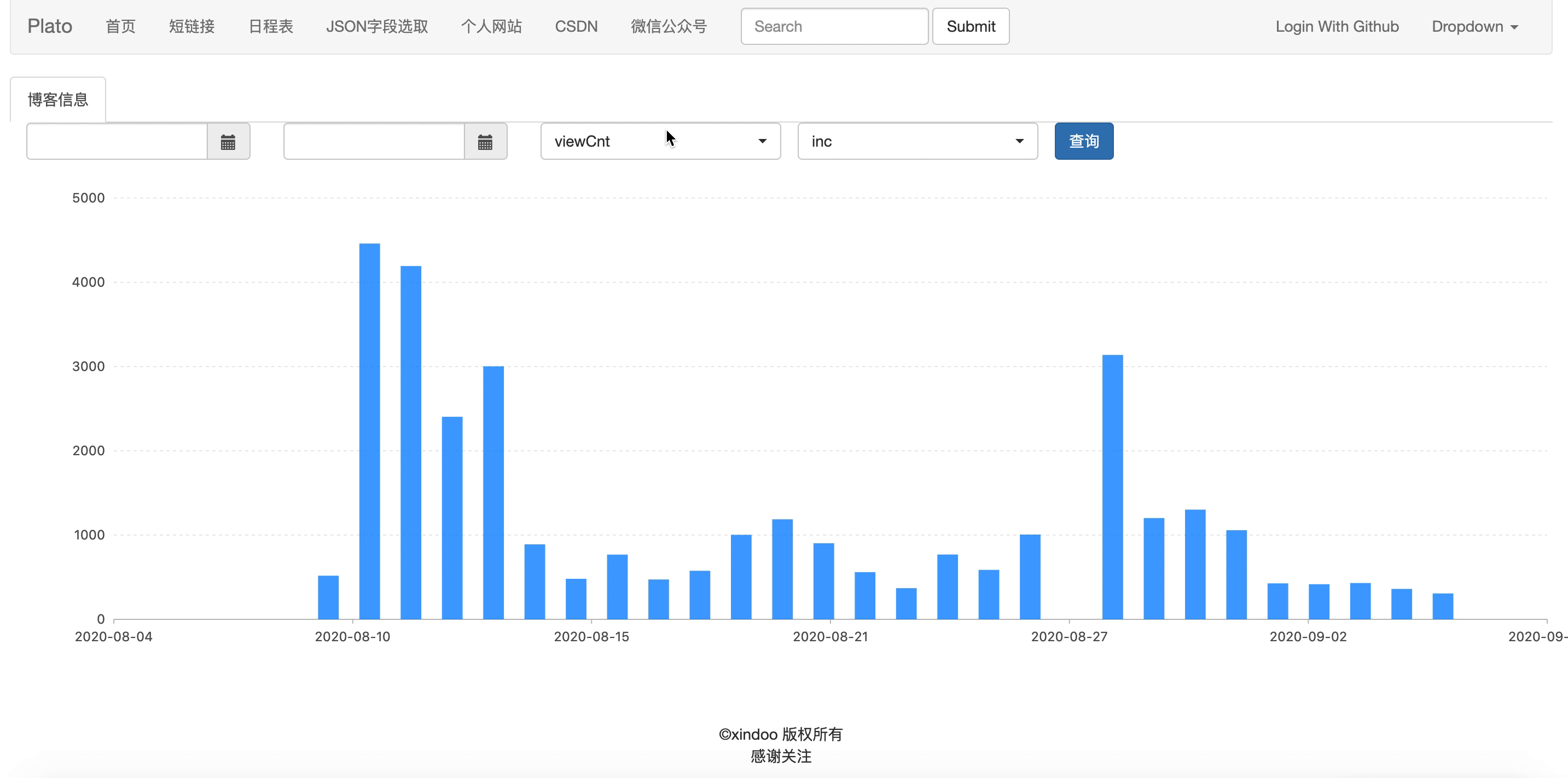Open the Dropdown menu in navbar
The width and height of the screenshot is (1568, 778).
(x=1474, y=27)
